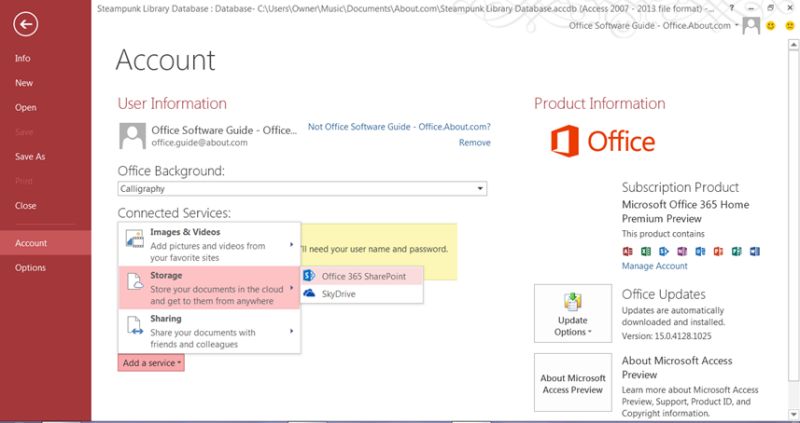The width and height of the screenshot is (800, 423).
Task: Click the Images & Videos picture icon
Action: coord(135,239)
